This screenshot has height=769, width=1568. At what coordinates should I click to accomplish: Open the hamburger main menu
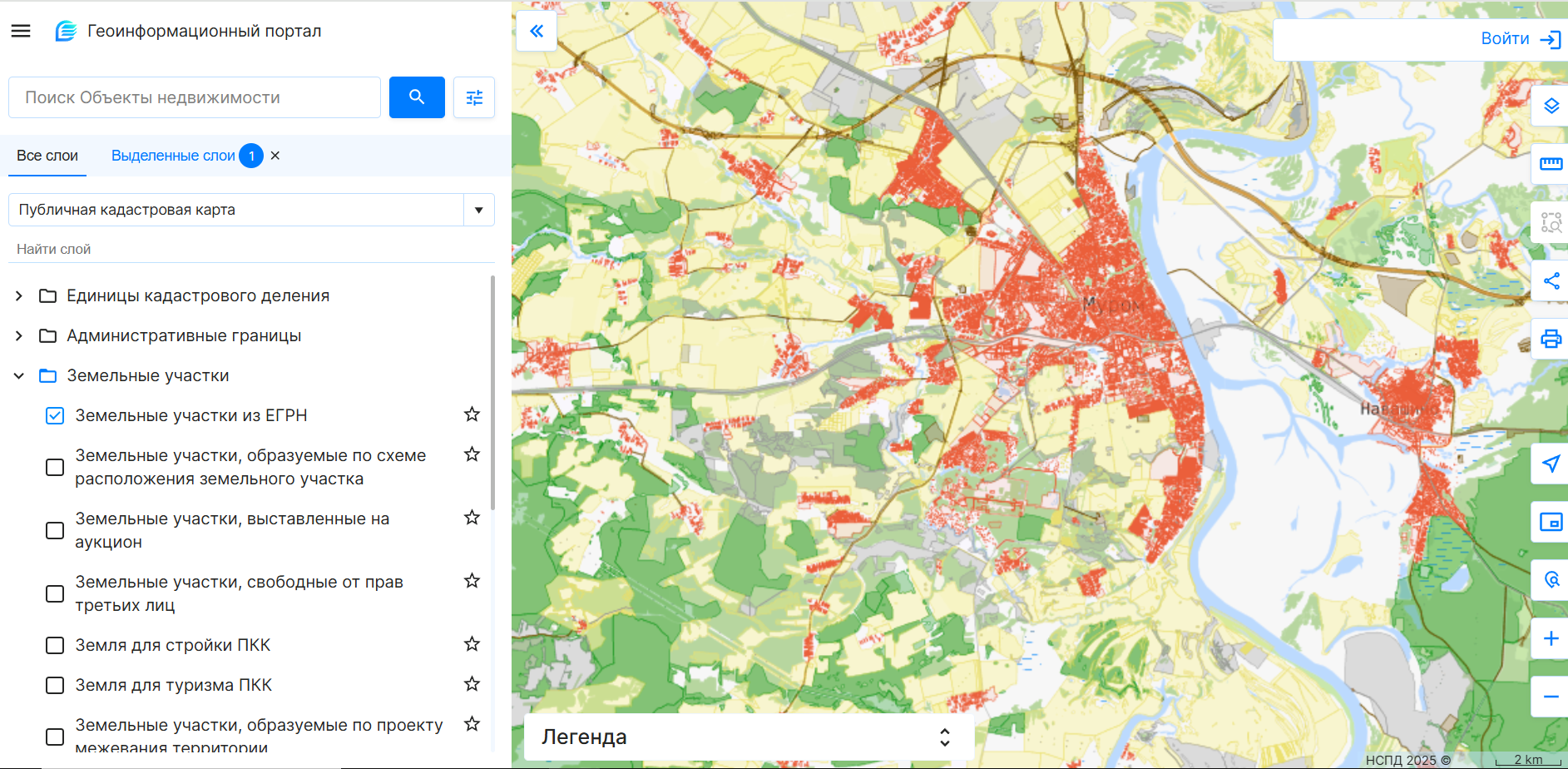pyautogui.click(x=21, y=31)
